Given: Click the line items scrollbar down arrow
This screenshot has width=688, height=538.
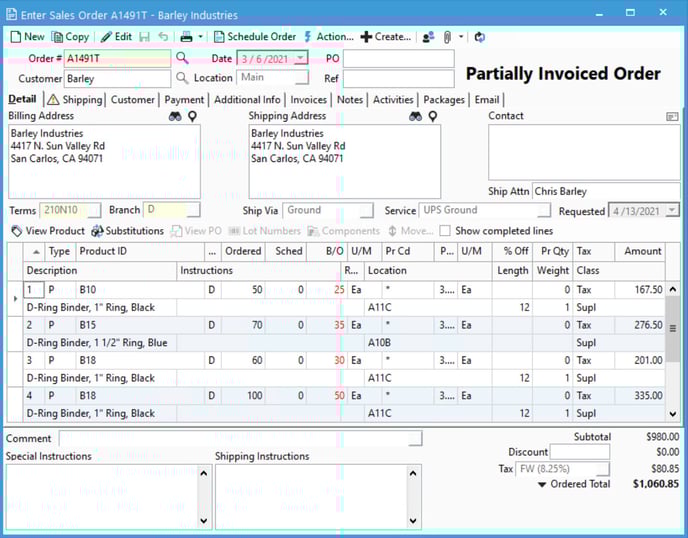Looking at the screenshot, I should pyautogui.click(x=673, y=414).
